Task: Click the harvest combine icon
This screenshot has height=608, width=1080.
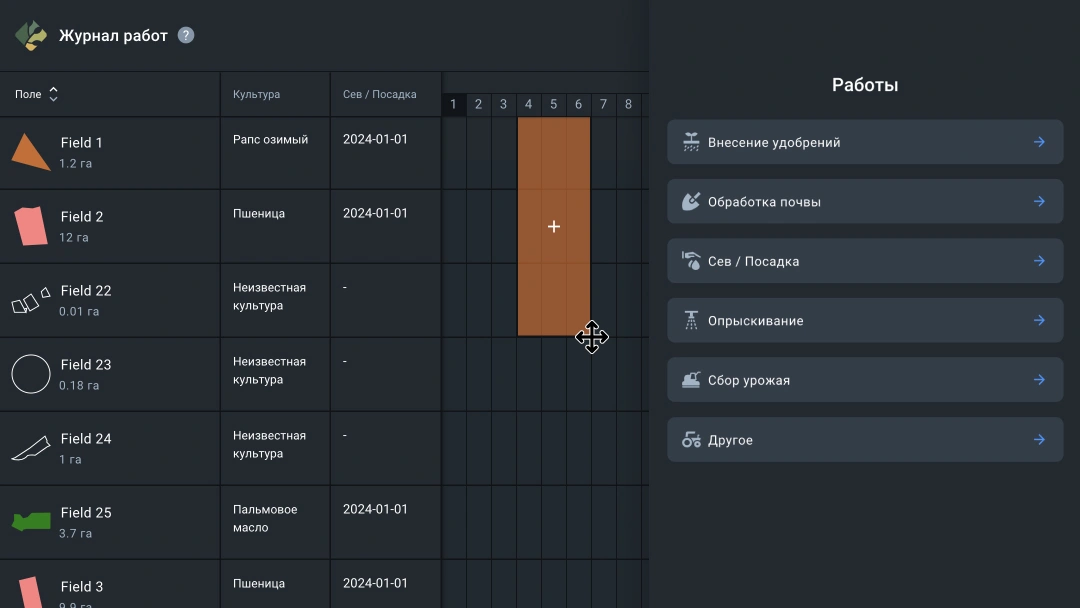Action: point(691,380)
